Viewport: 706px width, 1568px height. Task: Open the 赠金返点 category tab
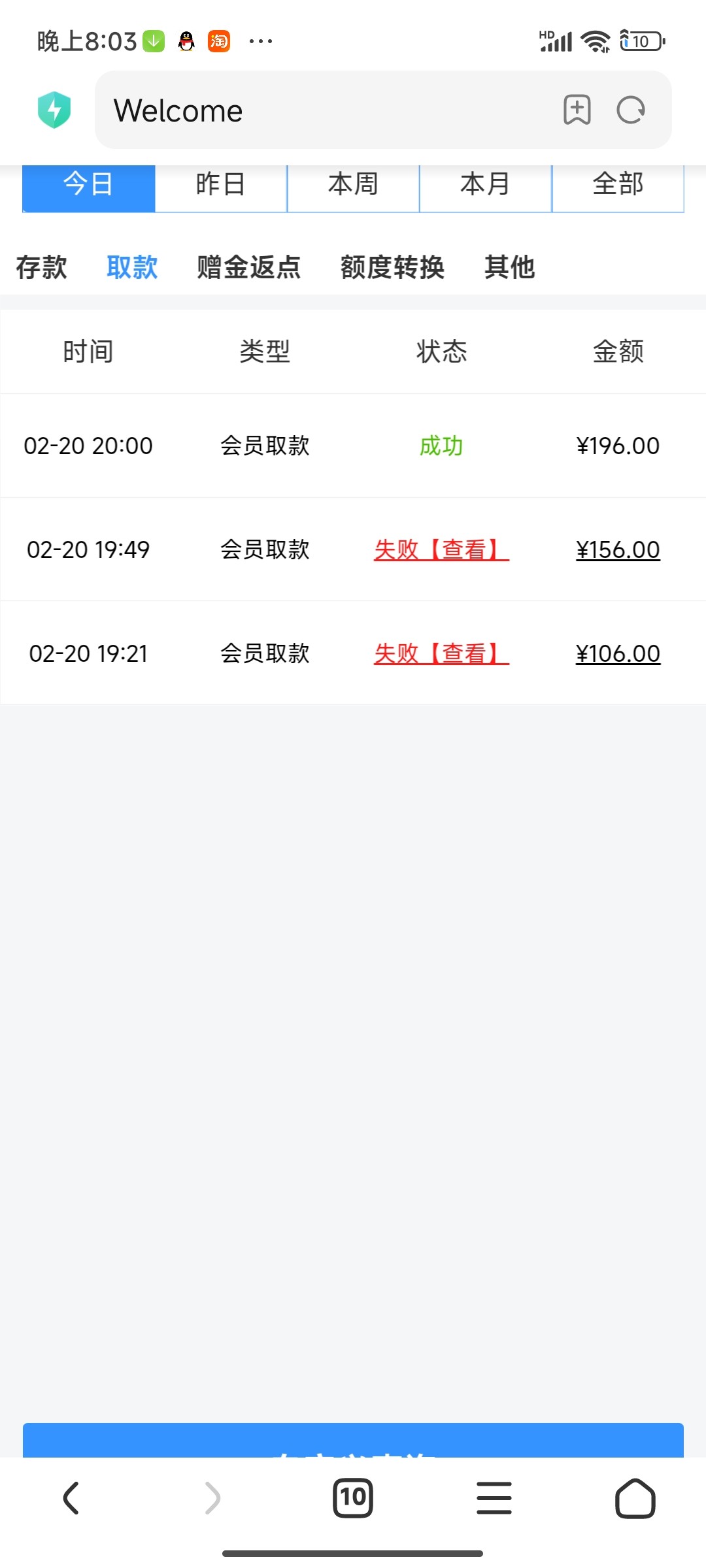(x=248, y=267)
